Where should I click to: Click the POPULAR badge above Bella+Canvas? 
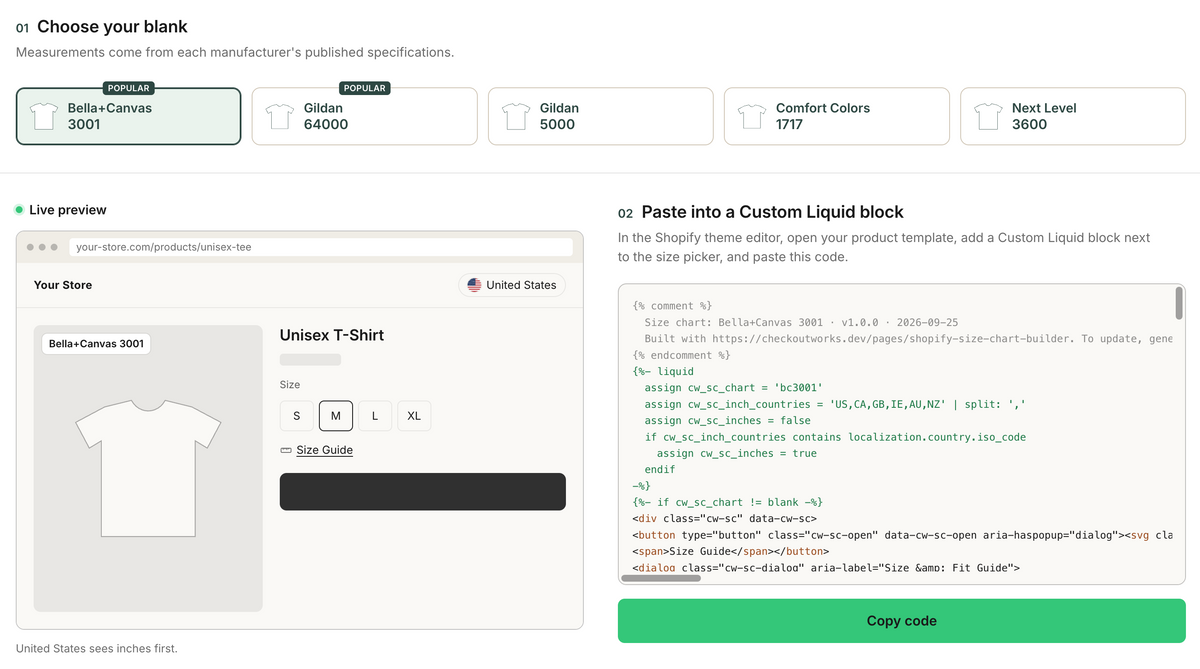click(128, 88)
